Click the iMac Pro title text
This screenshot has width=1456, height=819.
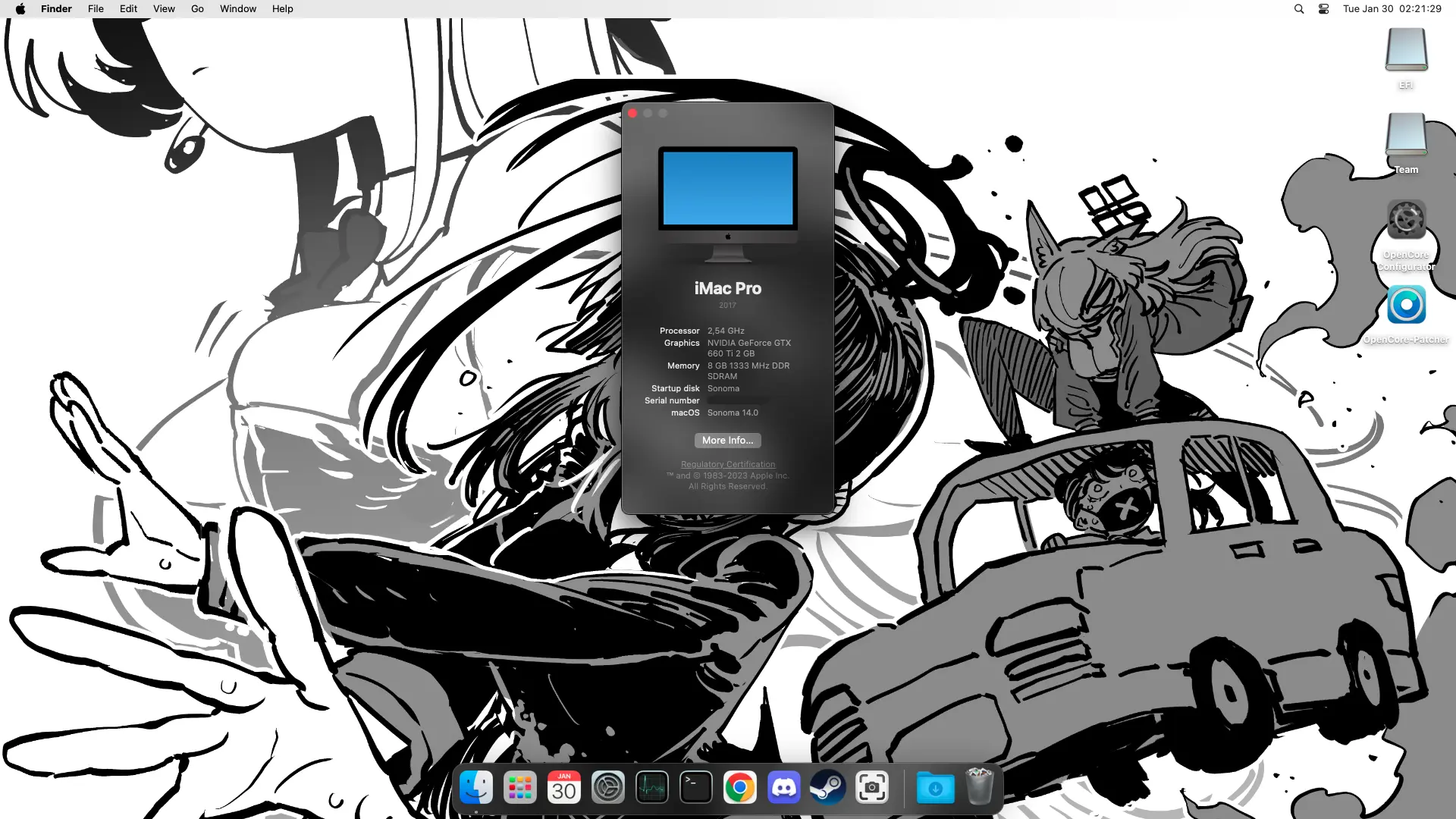click(728, 288)
